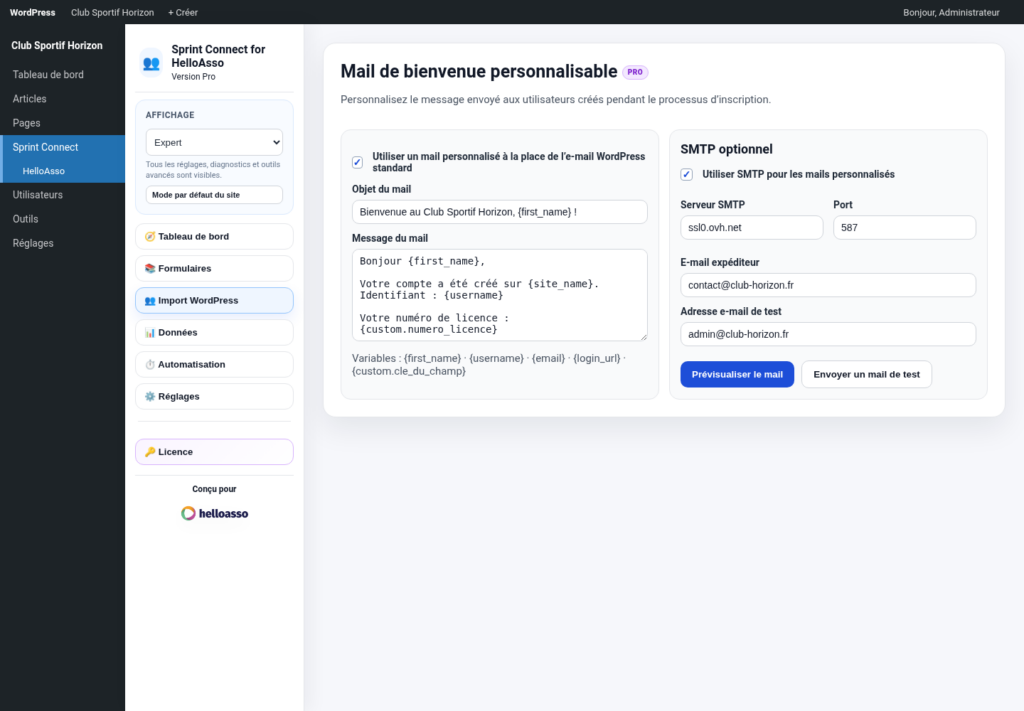The image size is (1024, 711).
Task: Click Club Sportif Horizon sidebar heading
Action: pyautogui.click(x=57, y=46)
